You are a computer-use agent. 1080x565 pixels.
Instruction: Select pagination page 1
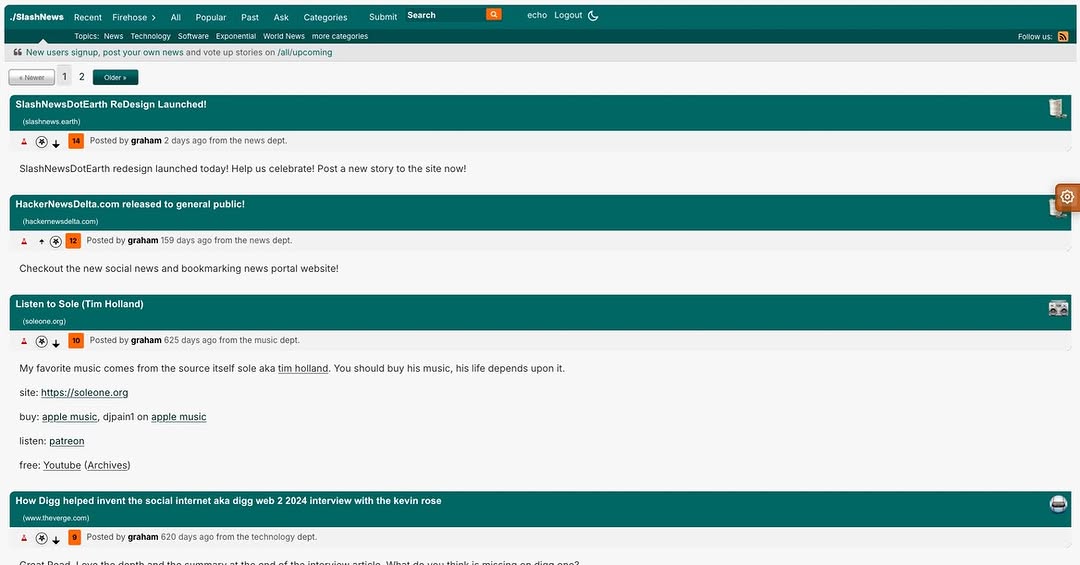(x=64, y=76)
